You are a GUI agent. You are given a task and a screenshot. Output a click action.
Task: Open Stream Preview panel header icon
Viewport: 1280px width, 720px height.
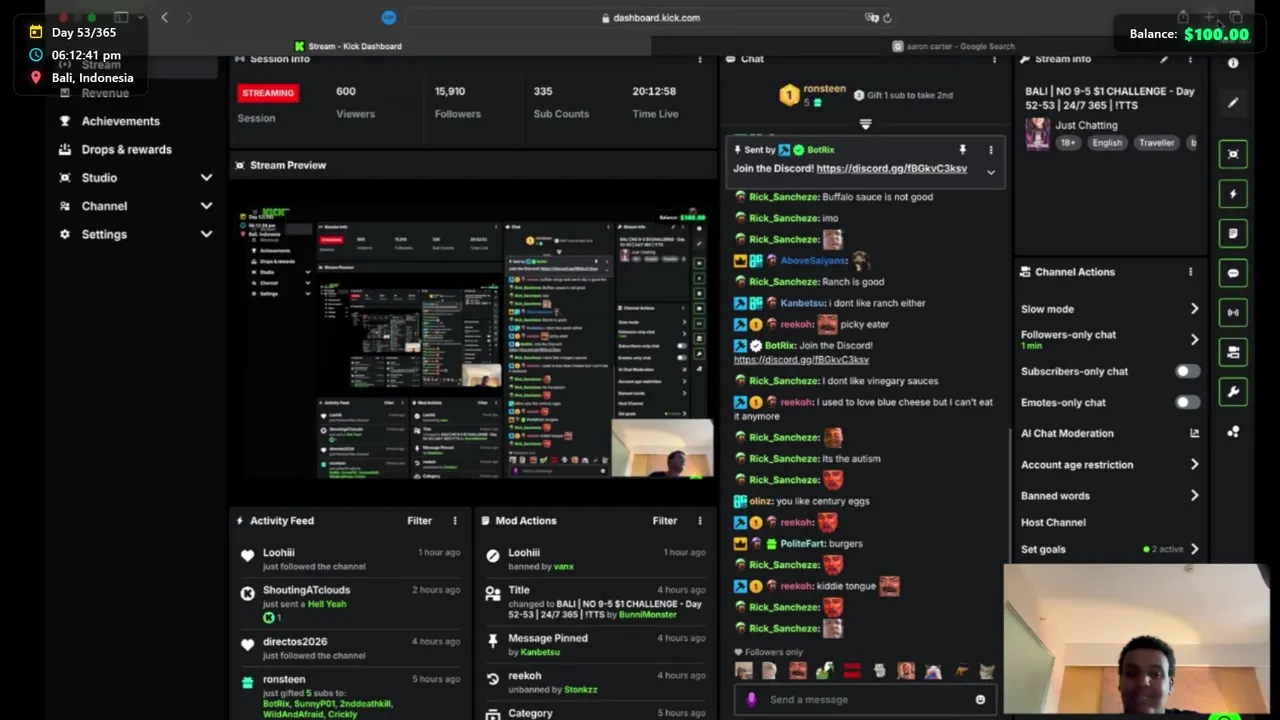(x=240, y=165)
